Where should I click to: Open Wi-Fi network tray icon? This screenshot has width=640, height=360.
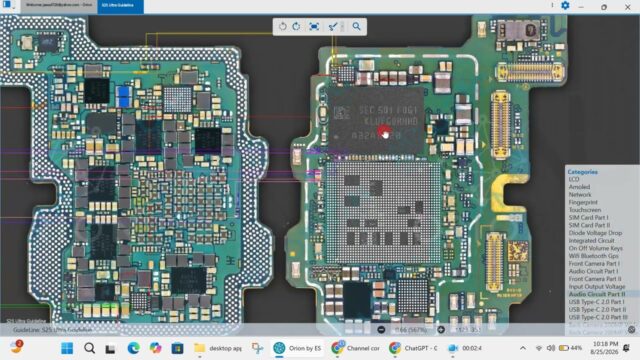pos(539,348)
